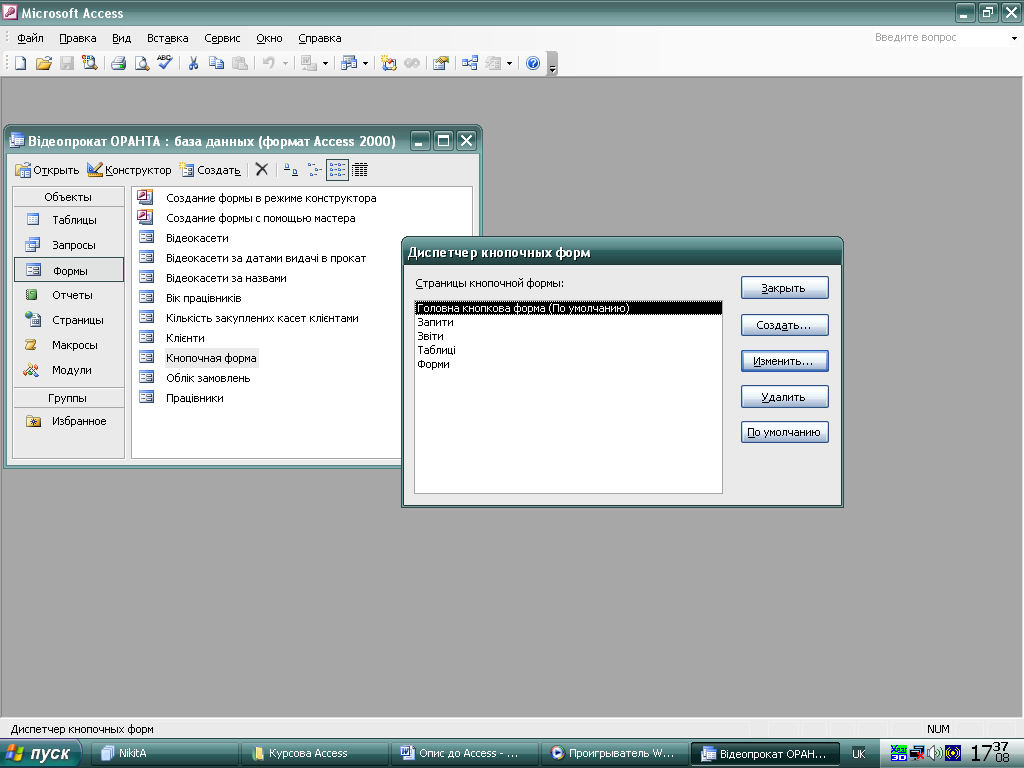1024x768 pixels.
Task: Open the Вид menu
Action: [121, 38]
